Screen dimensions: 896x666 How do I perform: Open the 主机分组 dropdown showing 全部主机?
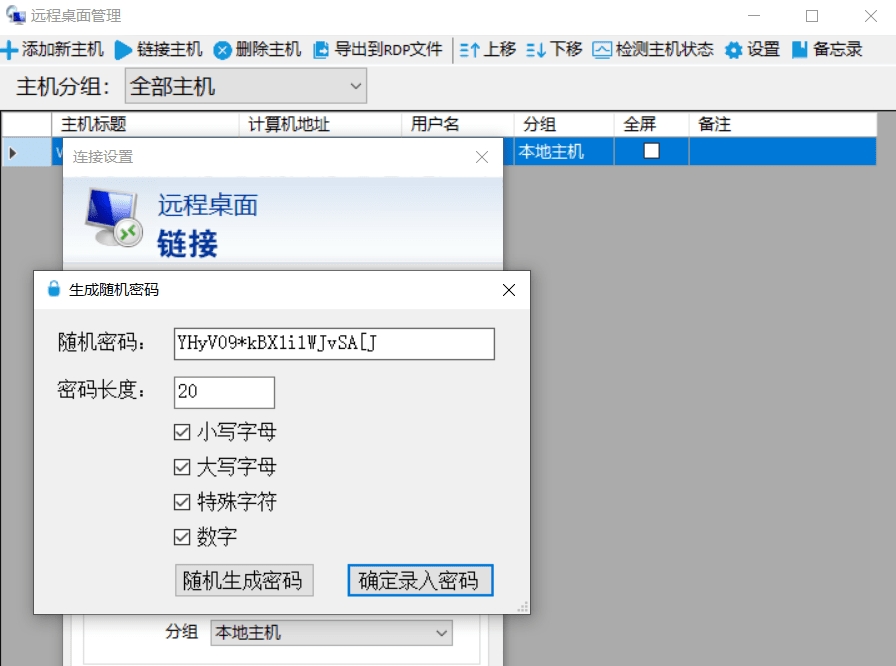(355, 86)
